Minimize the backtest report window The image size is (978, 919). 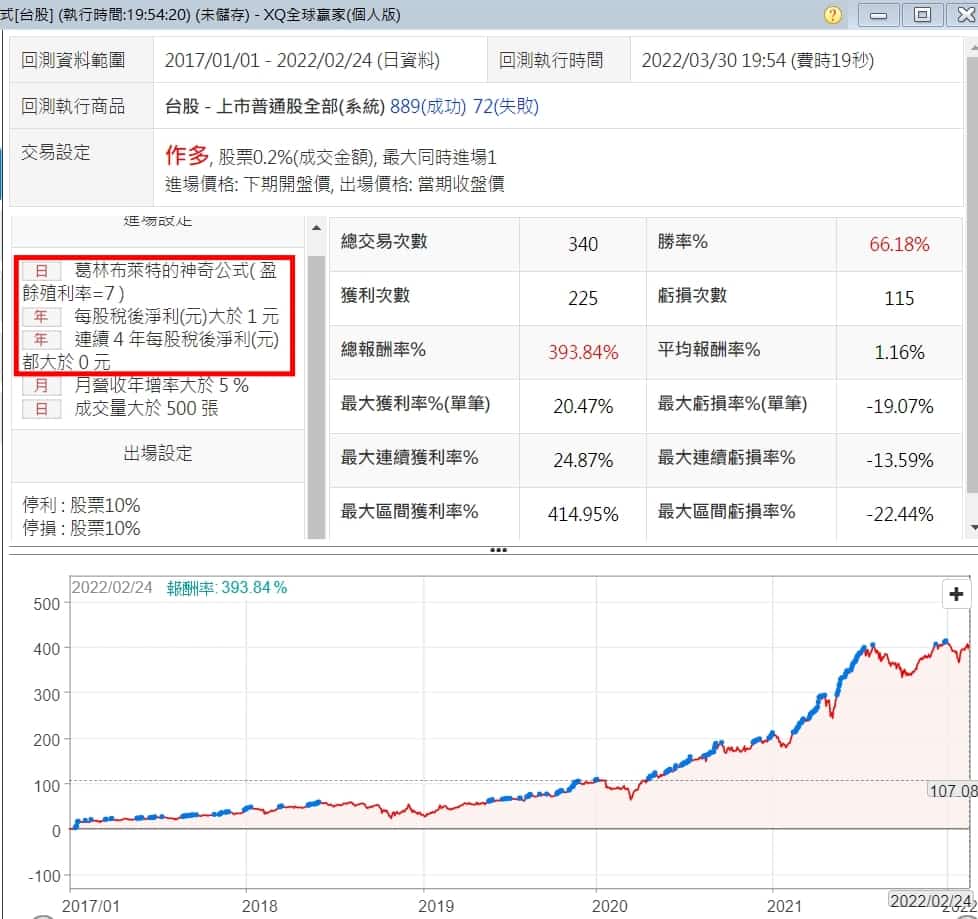pos(878,15)
